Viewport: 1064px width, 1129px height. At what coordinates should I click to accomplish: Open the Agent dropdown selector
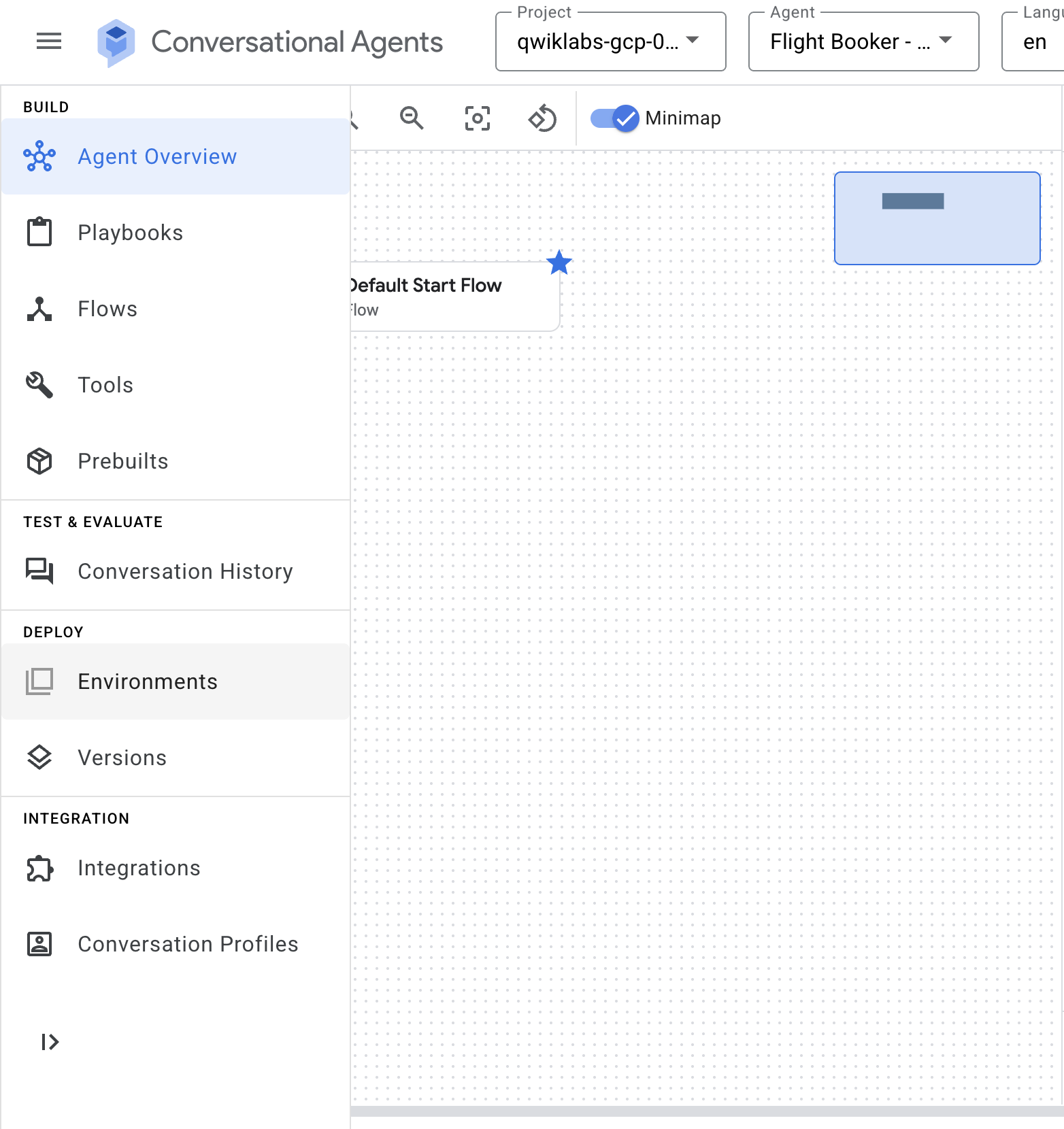point(864,41)
